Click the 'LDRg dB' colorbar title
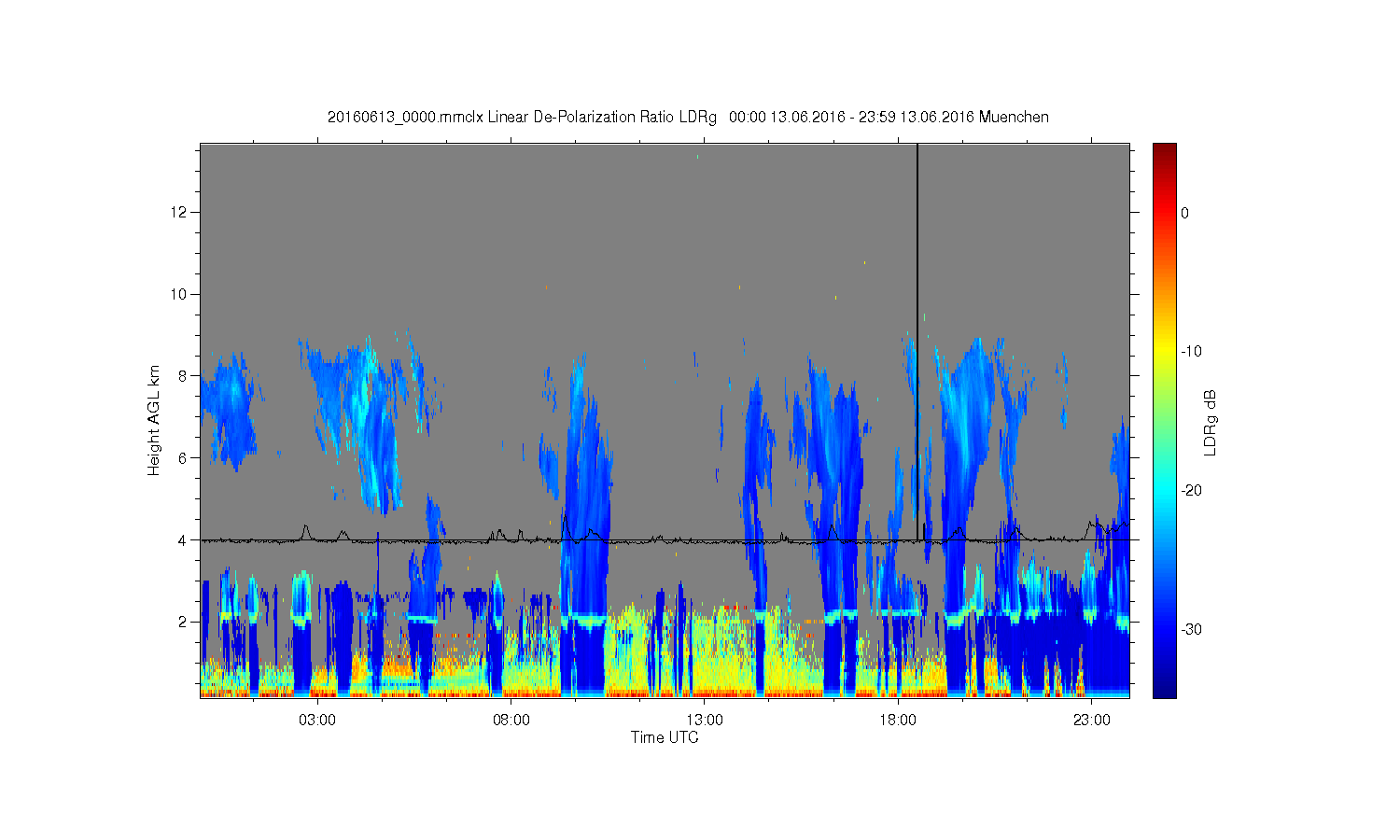1400x840 pixels. [1210, 422]
